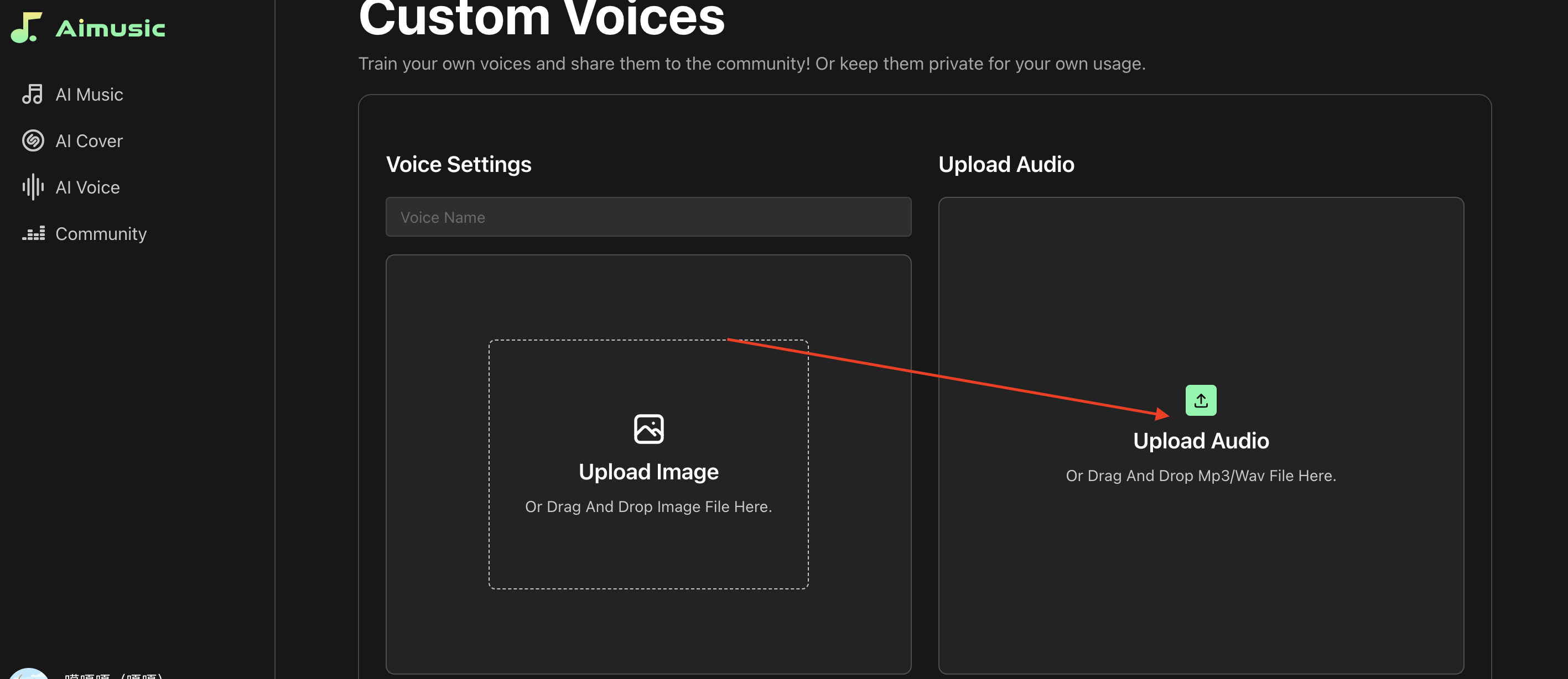1568x679 pixels.
Task: Click 'Or Drag And Drop Image File Here.' text
Action: pyautogui.click(x=648, y=506)
